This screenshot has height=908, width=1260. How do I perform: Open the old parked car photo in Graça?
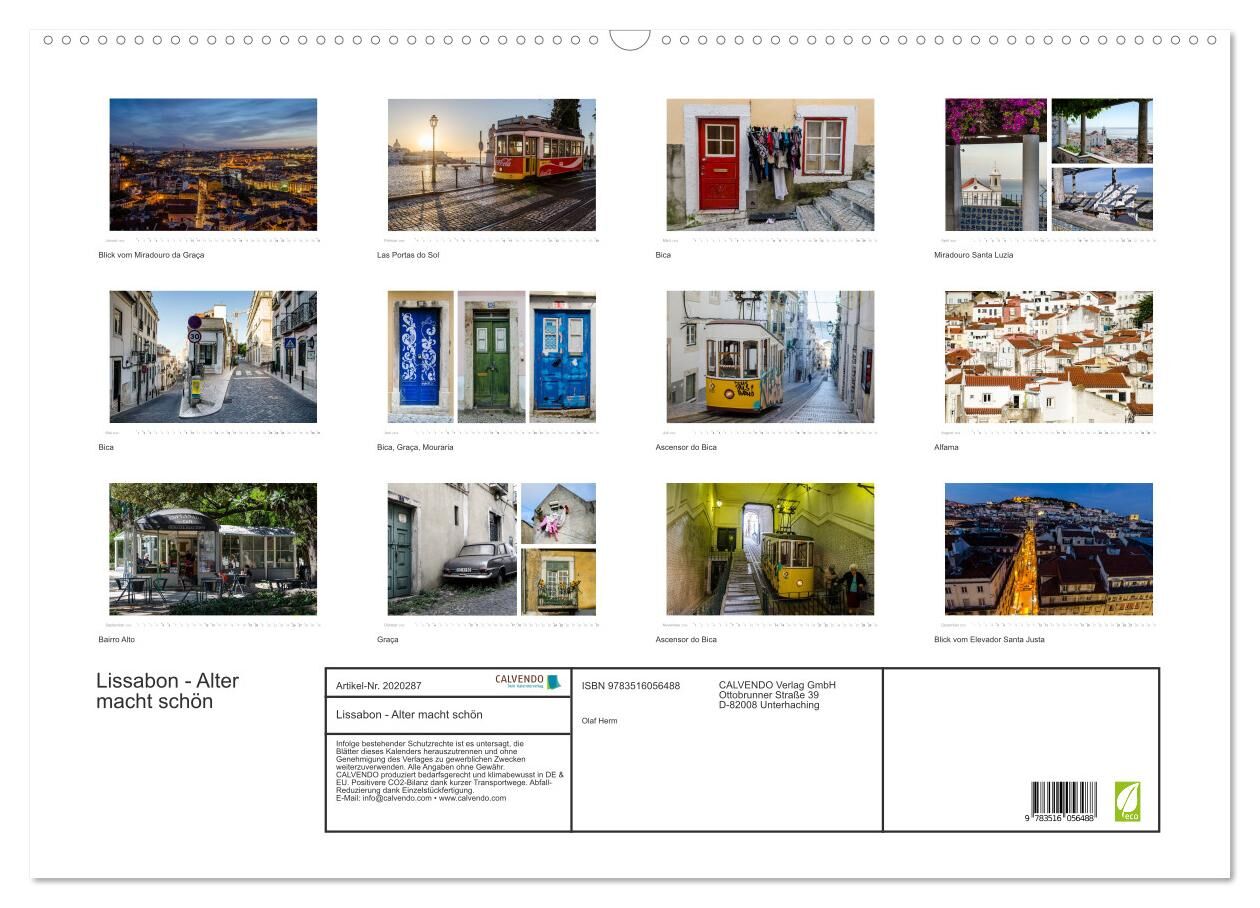click(x=452, y=549)
